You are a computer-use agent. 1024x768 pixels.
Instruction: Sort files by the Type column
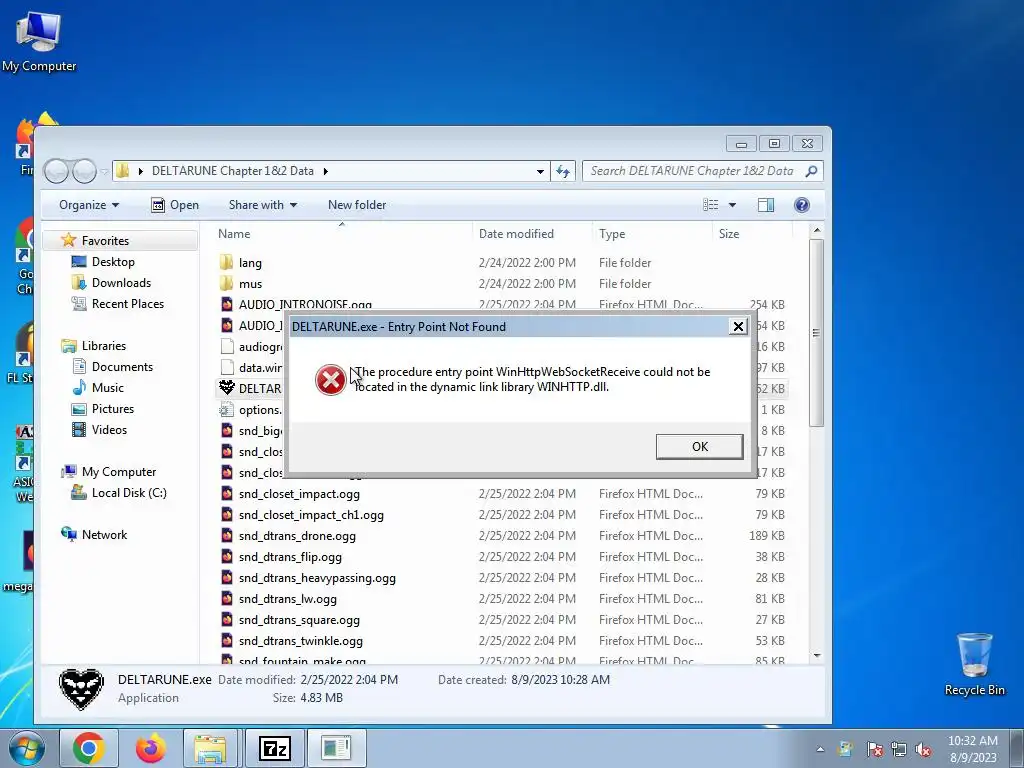pyautogui.click(x=612, y=234)
